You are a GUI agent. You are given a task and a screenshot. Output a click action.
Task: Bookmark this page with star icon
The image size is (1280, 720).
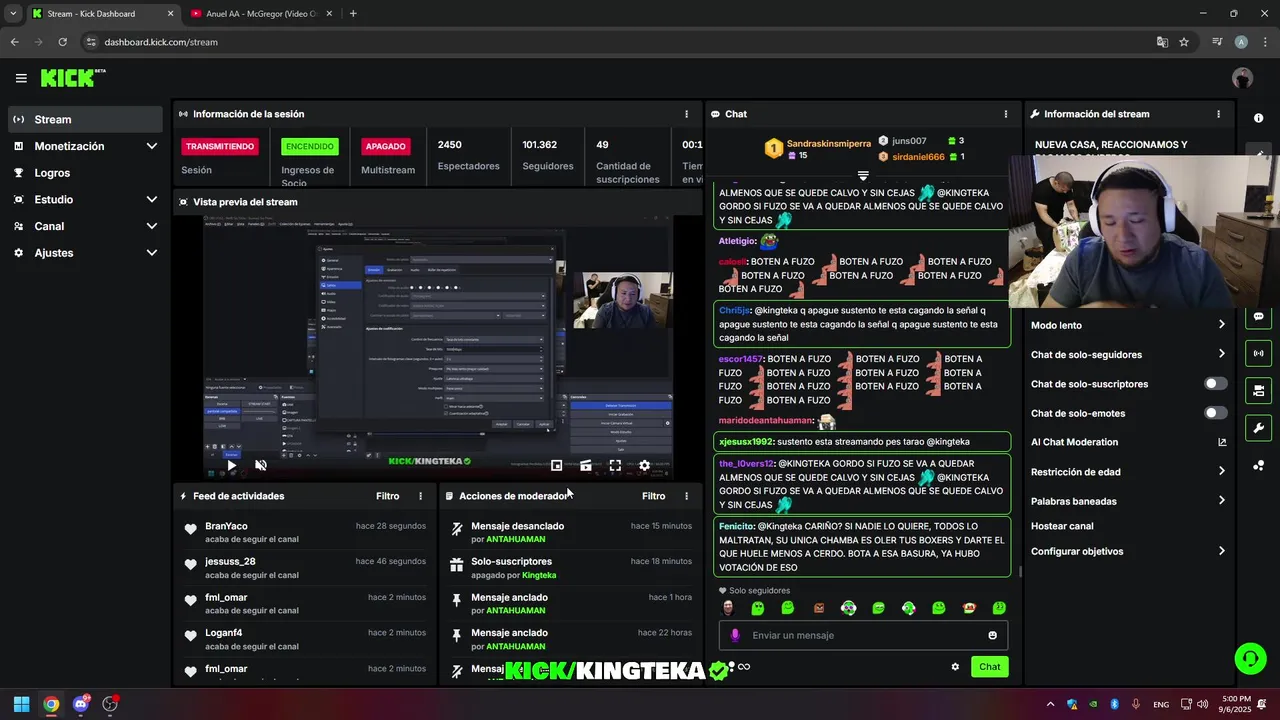(1184, 42)
